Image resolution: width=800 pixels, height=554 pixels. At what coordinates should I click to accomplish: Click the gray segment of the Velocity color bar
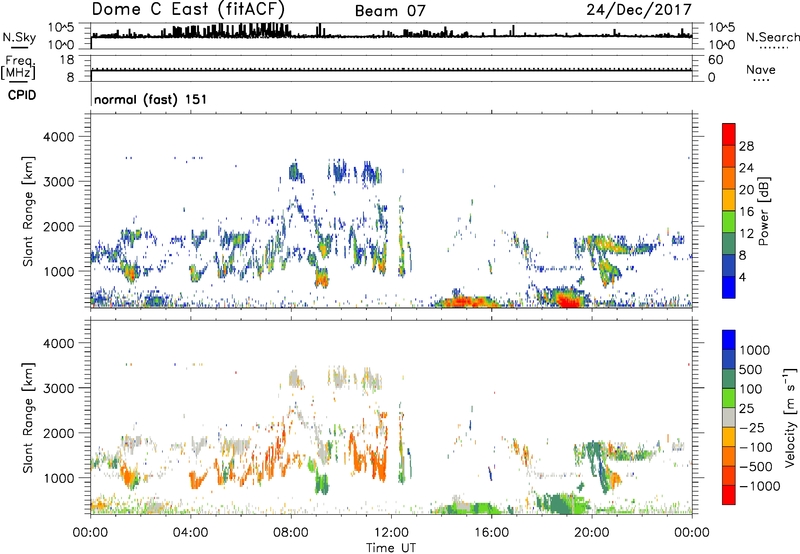pyautogui.click(x=729, y=417)
